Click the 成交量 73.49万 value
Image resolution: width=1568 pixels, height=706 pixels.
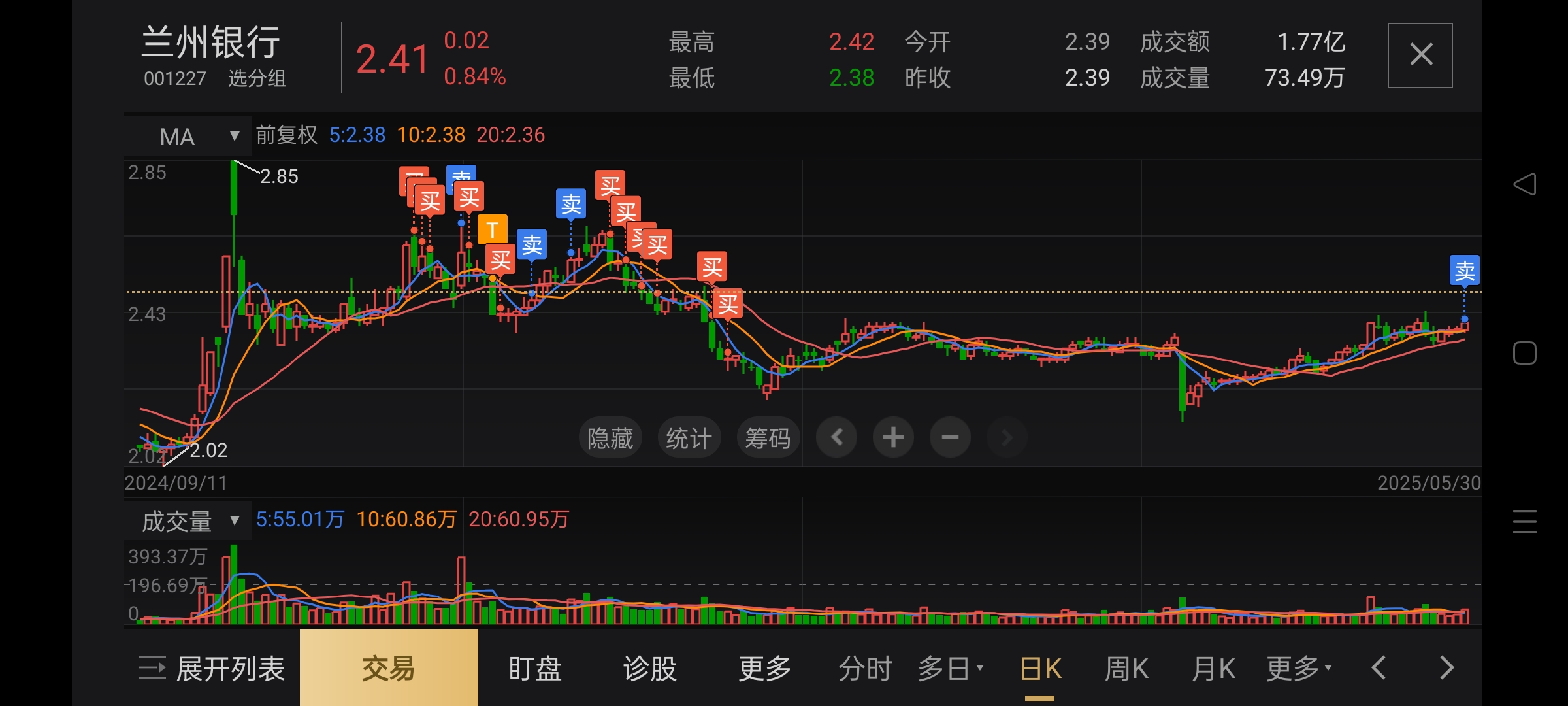[x=1305, y=78]
